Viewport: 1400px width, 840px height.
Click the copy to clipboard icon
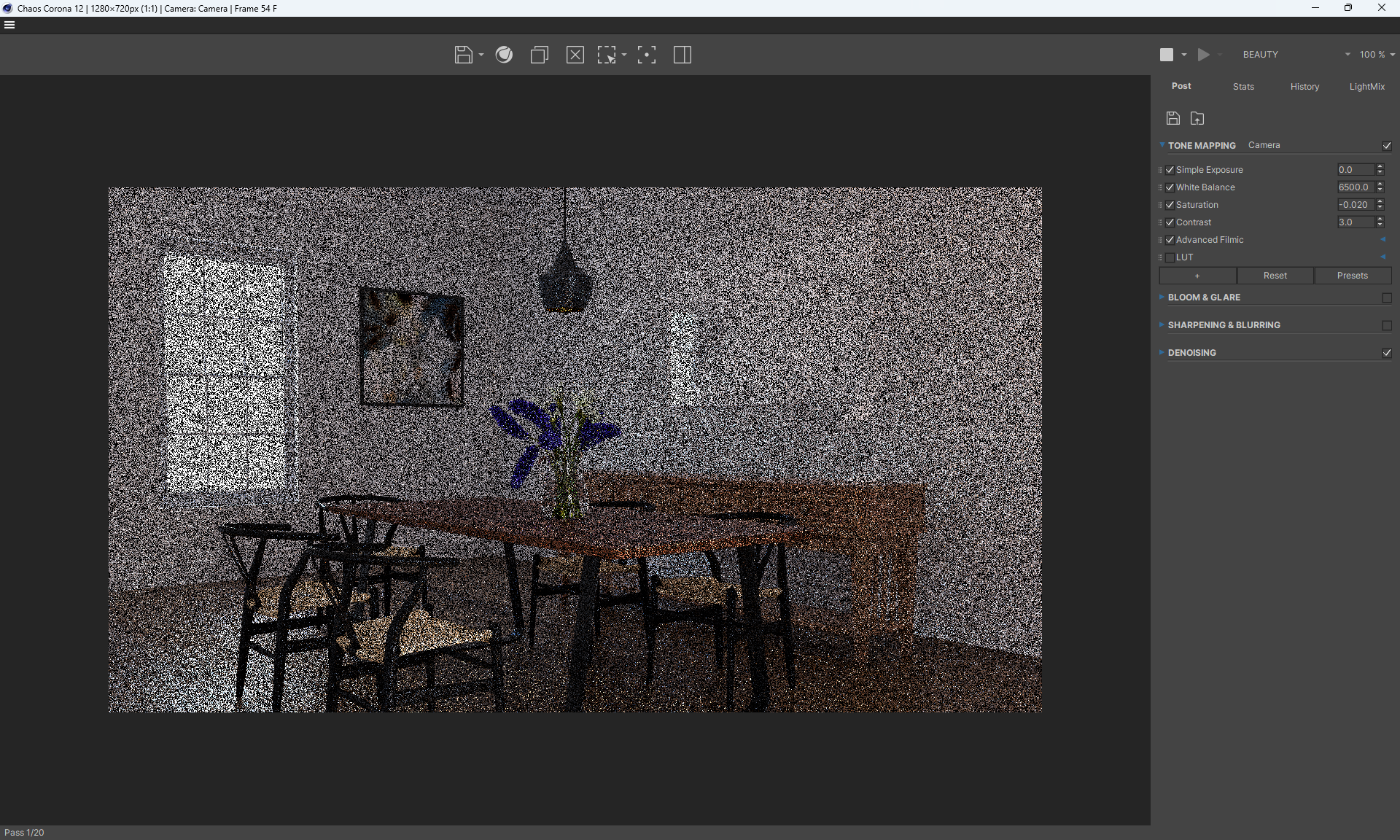[540, 55]
